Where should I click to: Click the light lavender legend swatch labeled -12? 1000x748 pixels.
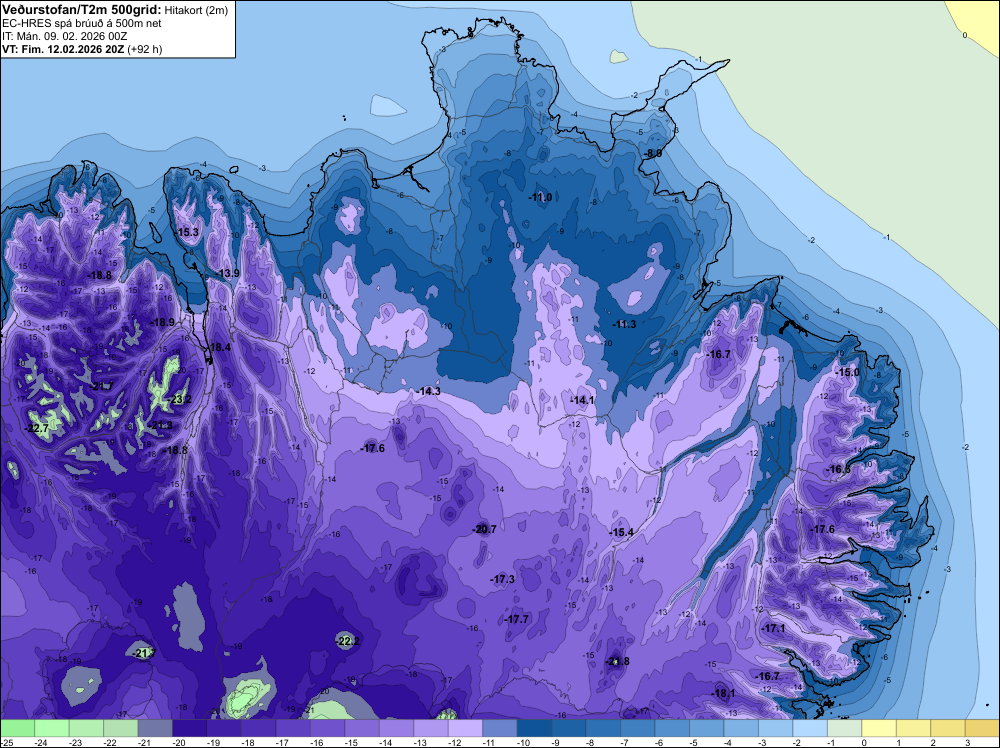(x=465, y=728)
